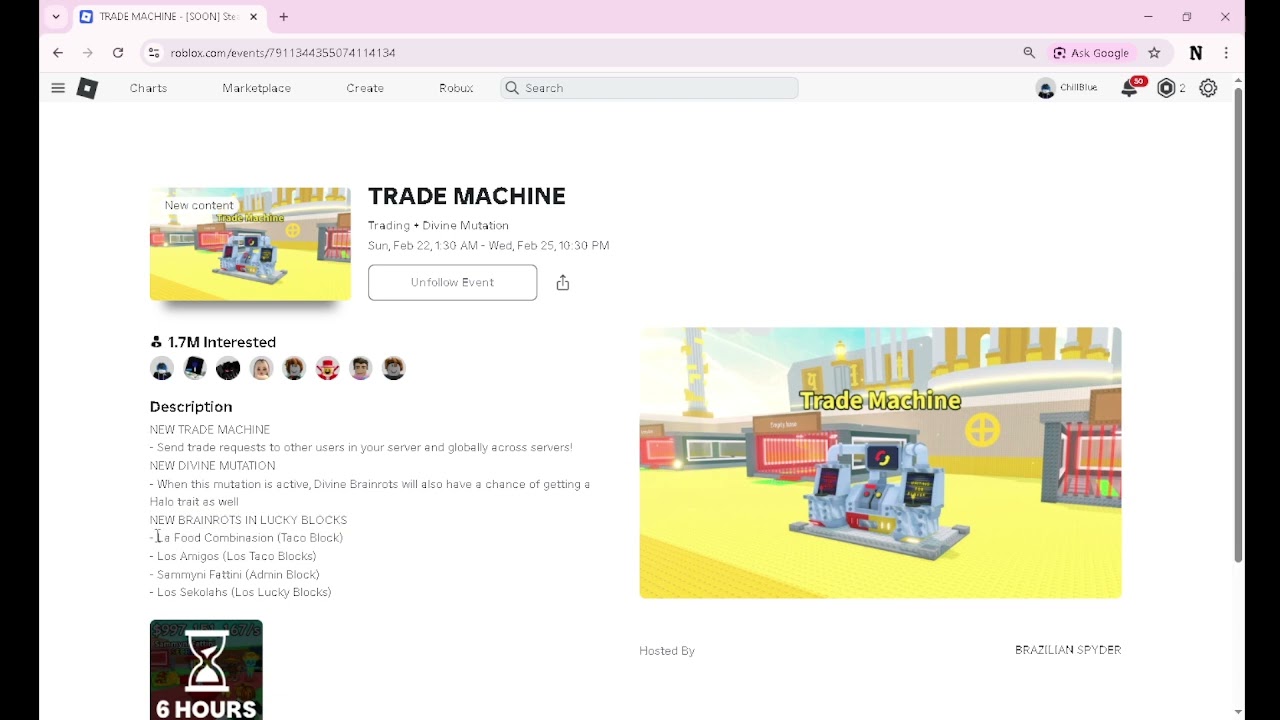Select the TRADE MACHINE browser tab
Screen dimensions: 1280x720
tap(169, 17)
